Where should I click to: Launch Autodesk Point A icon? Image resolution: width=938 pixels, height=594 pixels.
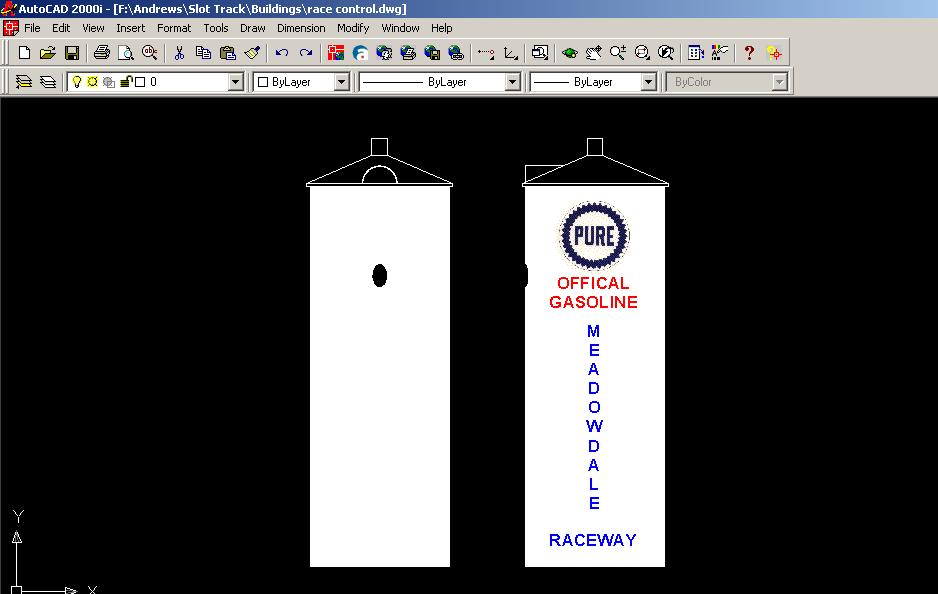tap(360, 53)
